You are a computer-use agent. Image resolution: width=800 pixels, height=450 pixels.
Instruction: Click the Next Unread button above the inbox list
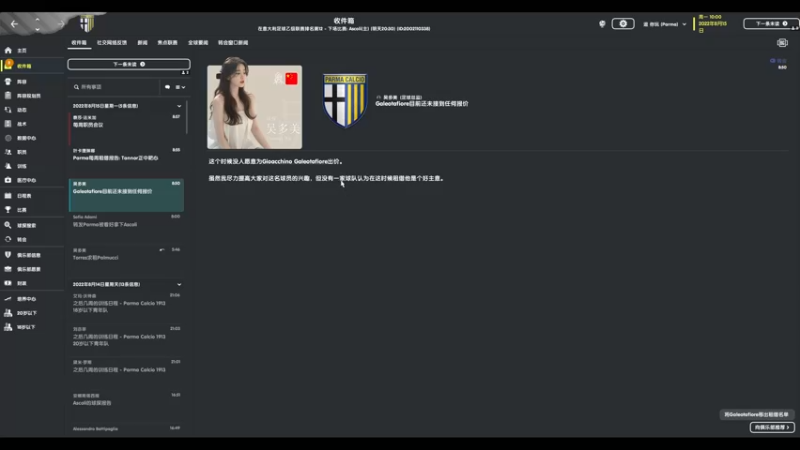[129, 64]
